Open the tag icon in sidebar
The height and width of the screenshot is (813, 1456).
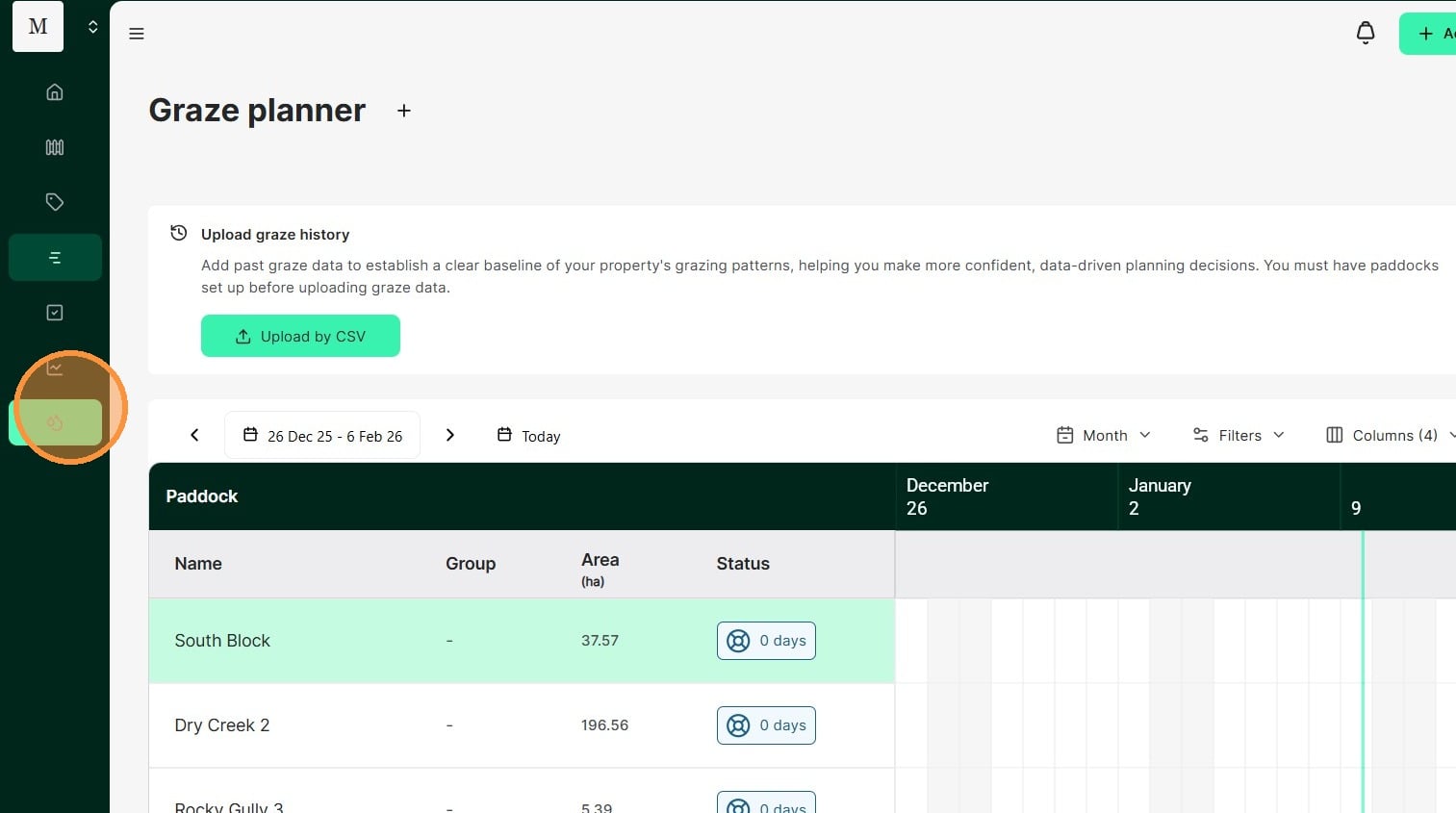55,202
